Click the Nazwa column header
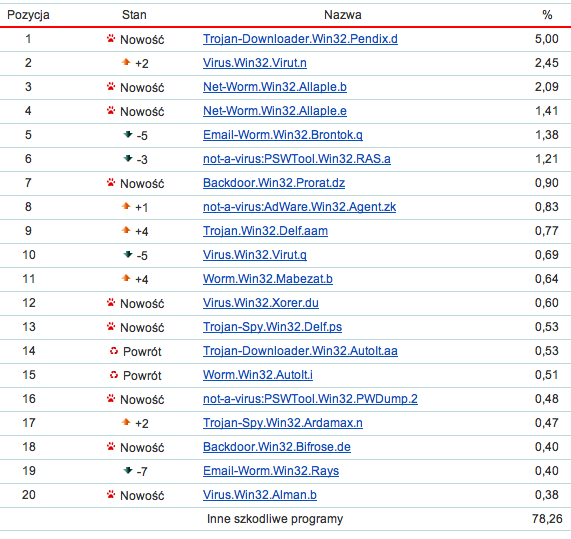This screenshot has height=539, width=571. tap(343, 15)
